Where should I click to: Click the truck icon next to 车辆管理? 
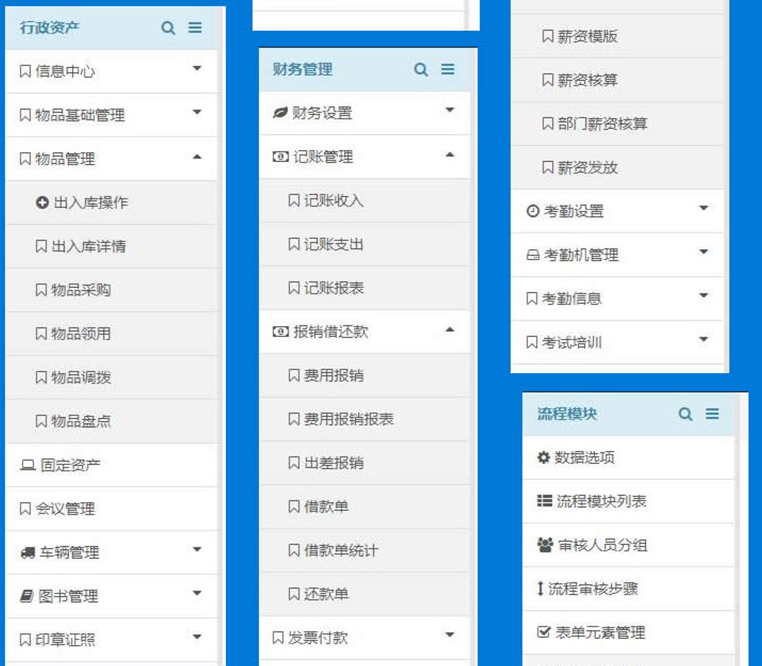coord(27,553)
